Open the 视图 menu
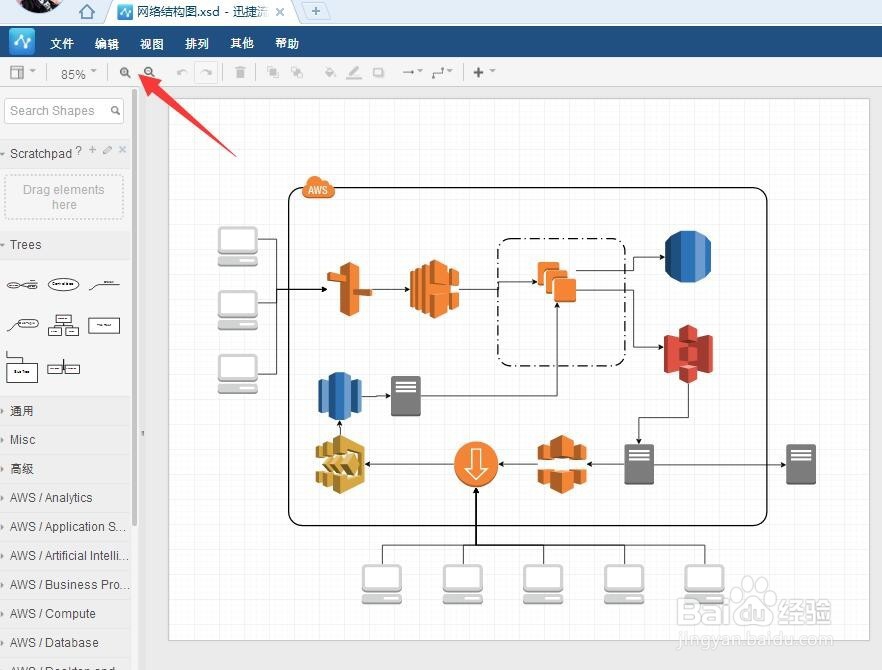 [x=152, y=43]
